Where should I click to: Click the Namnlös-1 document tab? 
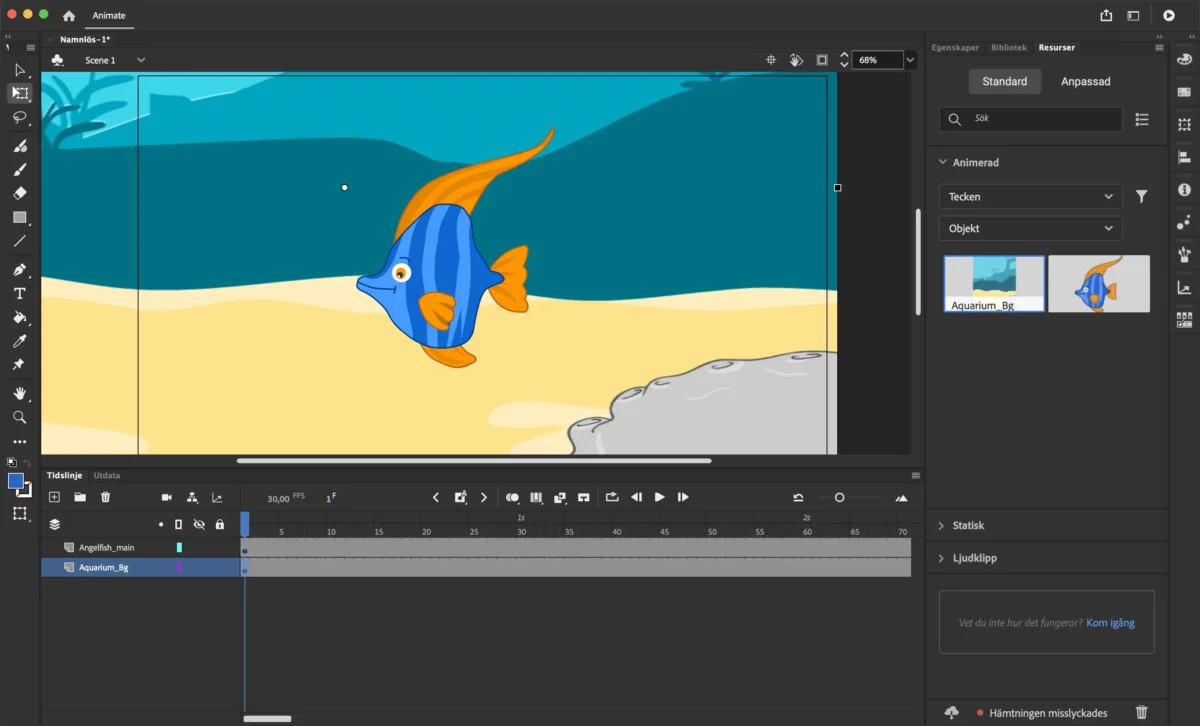(x=84, y=39)
